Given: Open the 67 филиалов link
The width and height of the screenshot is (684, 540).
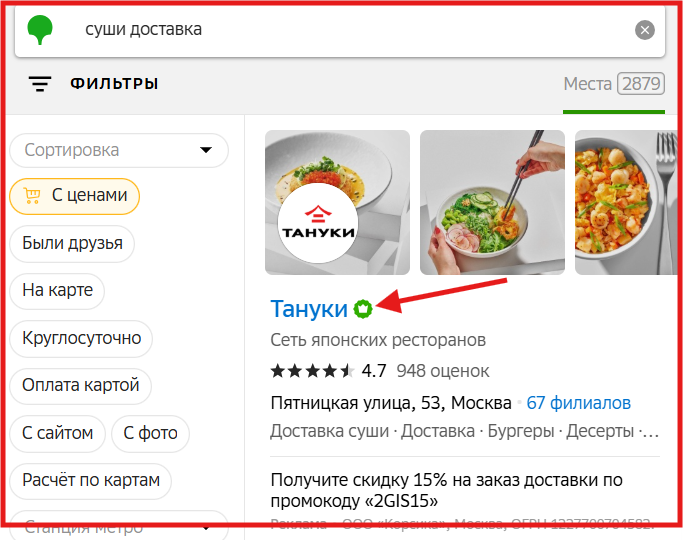Looking at the screenshot, I should (578, 403).
